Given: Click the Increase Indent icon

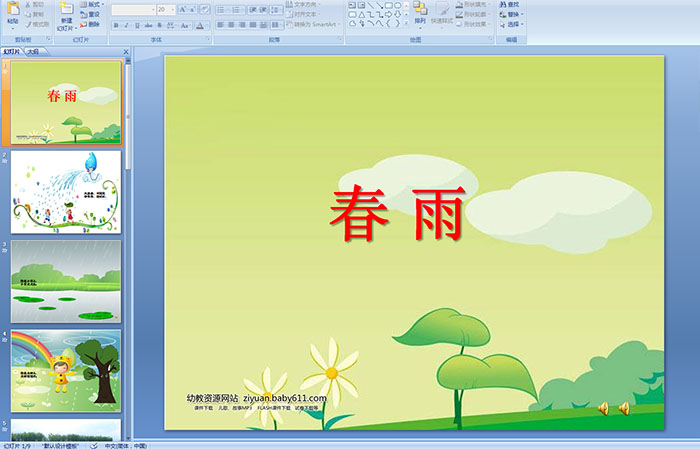Looking at the screenshot, I should click(x=263, y=10).
